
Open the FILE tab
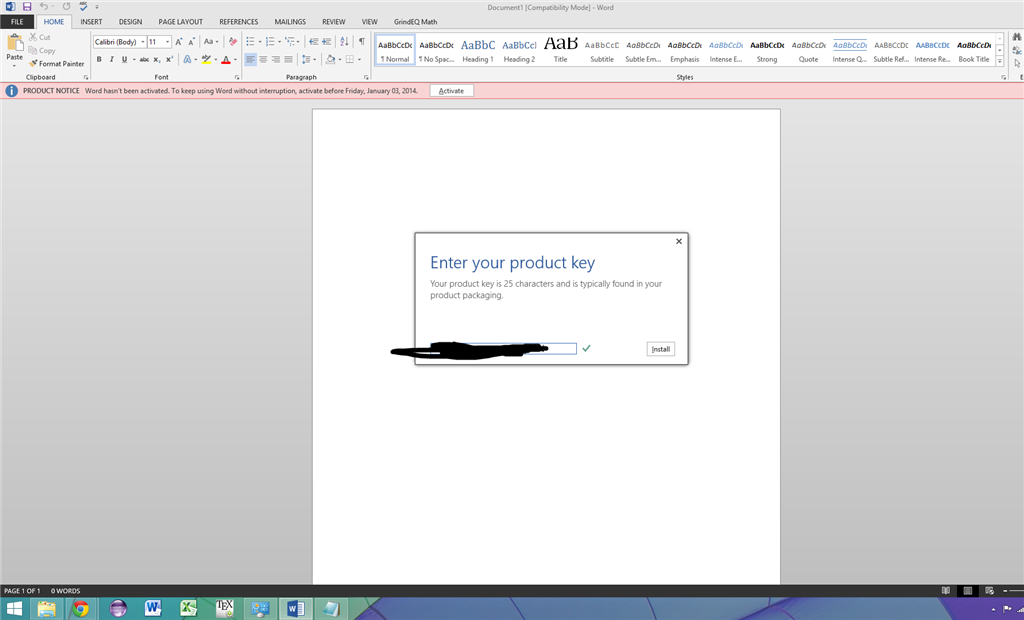click(17, 22)
